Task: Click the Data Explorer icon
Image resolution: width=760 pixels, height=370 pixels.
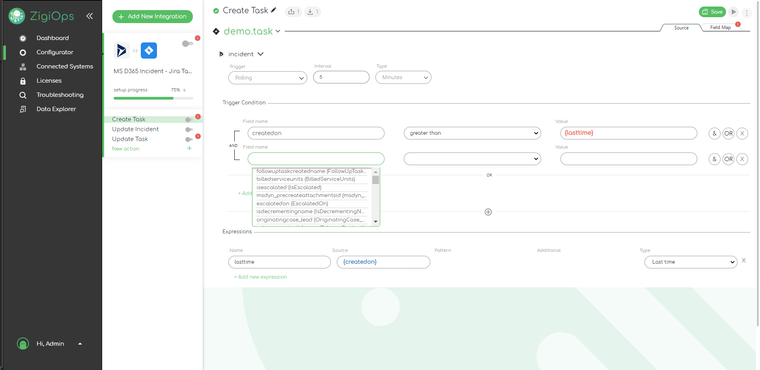Action: 23,110
